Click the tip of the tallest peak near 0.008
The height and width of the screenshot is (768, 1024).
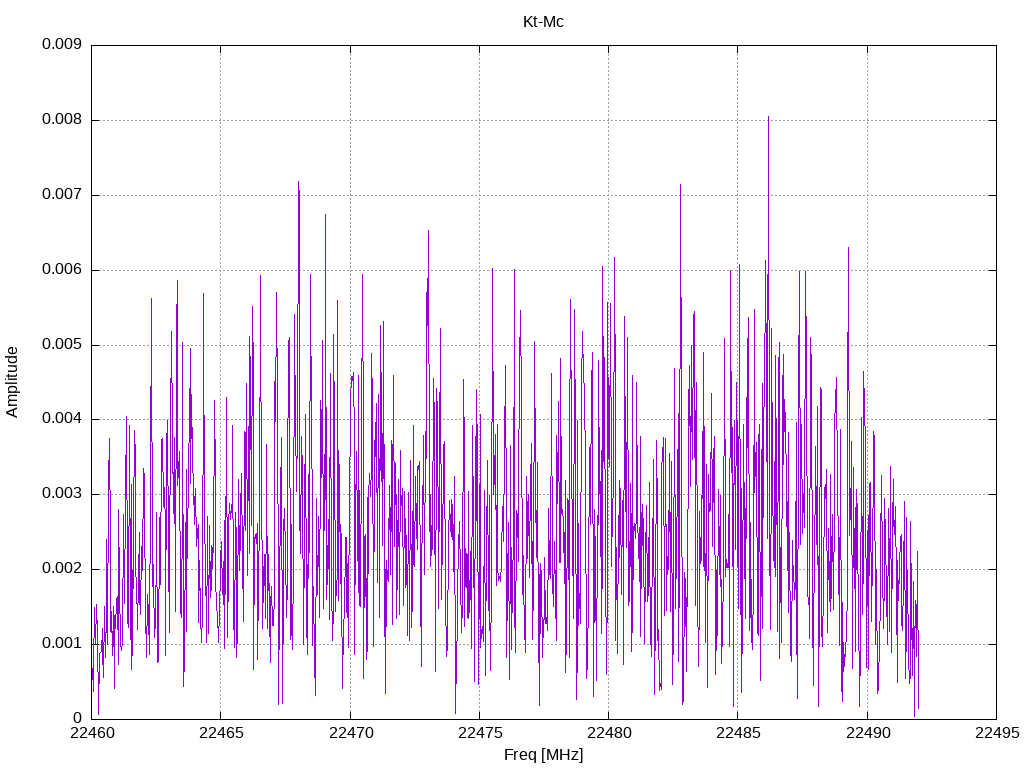click(768, 117)
